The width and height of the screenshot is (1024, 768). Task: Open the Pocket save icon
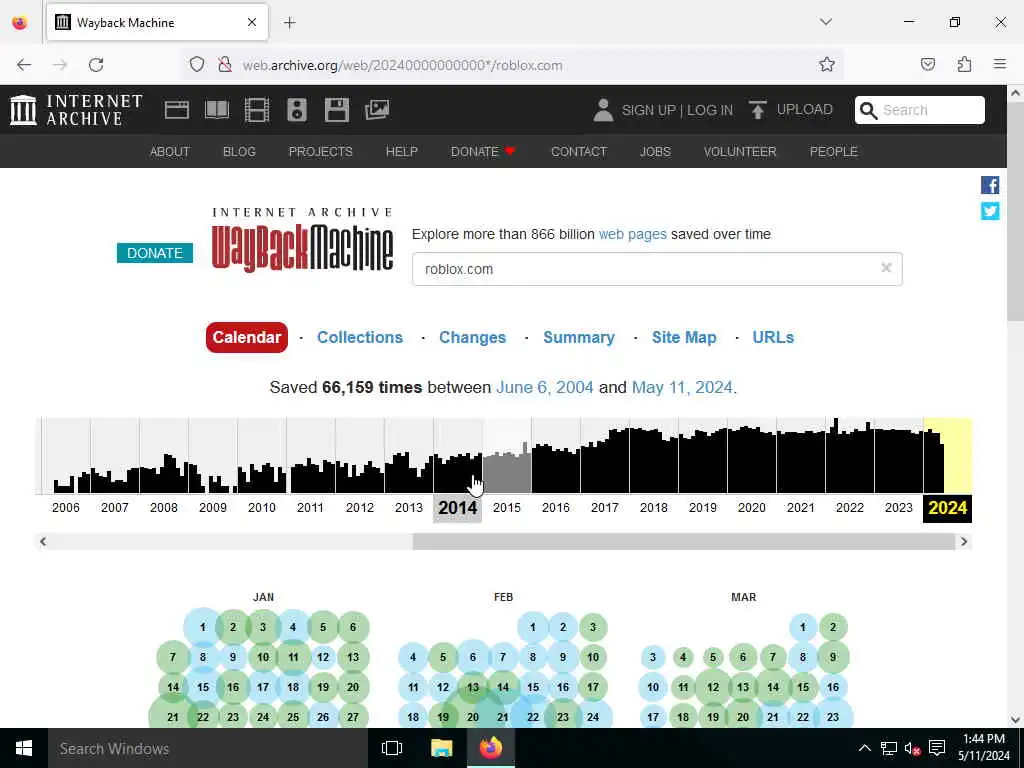click(x=927, y=64)
